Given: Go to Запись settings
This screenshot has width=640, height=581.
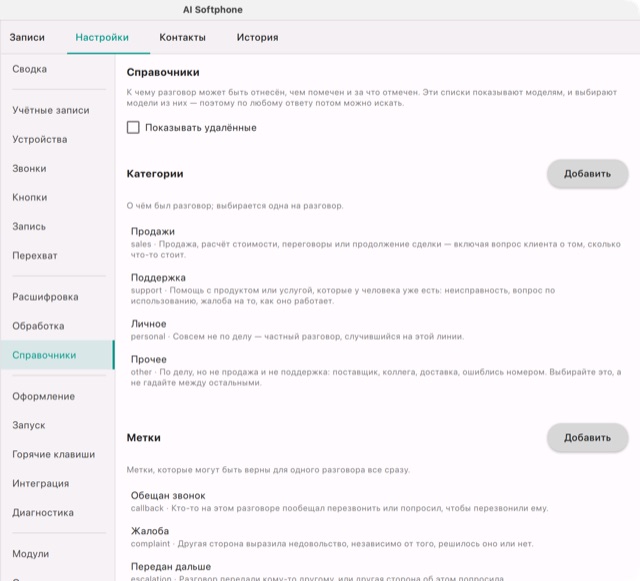Looking at the screenshot, I should (x=57, y=226).
